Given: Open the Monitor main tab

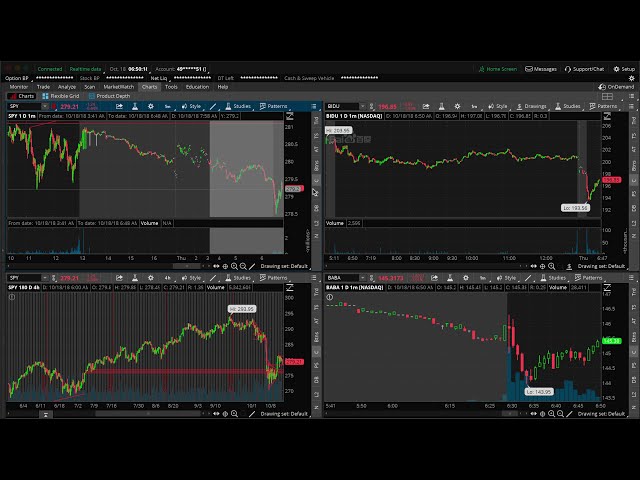Looking at the screenshot, I should point(19,87).
